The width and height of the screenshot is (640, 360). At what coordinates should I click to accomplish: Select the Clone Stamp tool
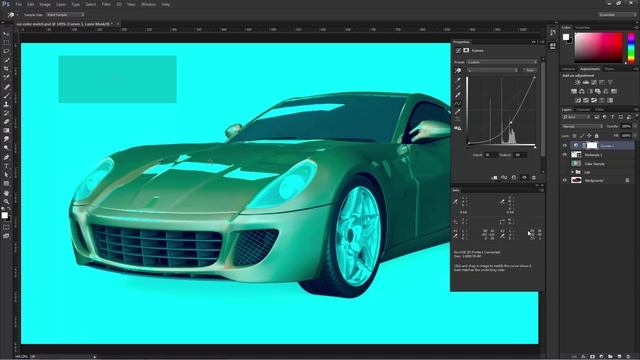click(6, 104)
